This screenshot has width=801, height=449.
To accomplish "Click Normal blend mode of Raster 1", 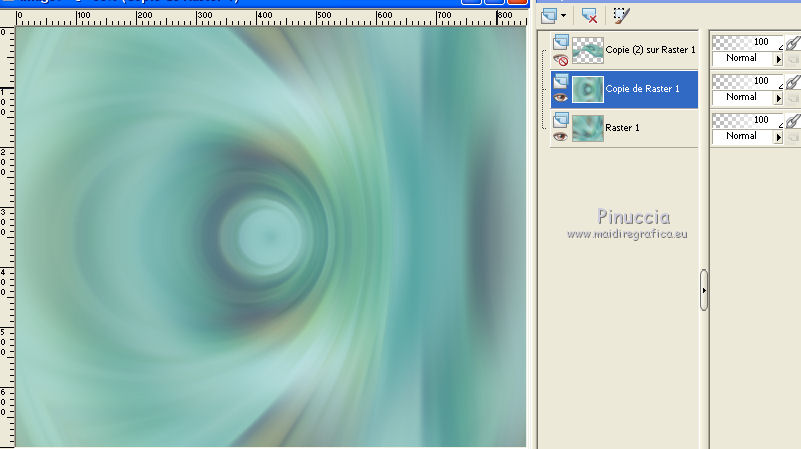I will tap(742, 136).
